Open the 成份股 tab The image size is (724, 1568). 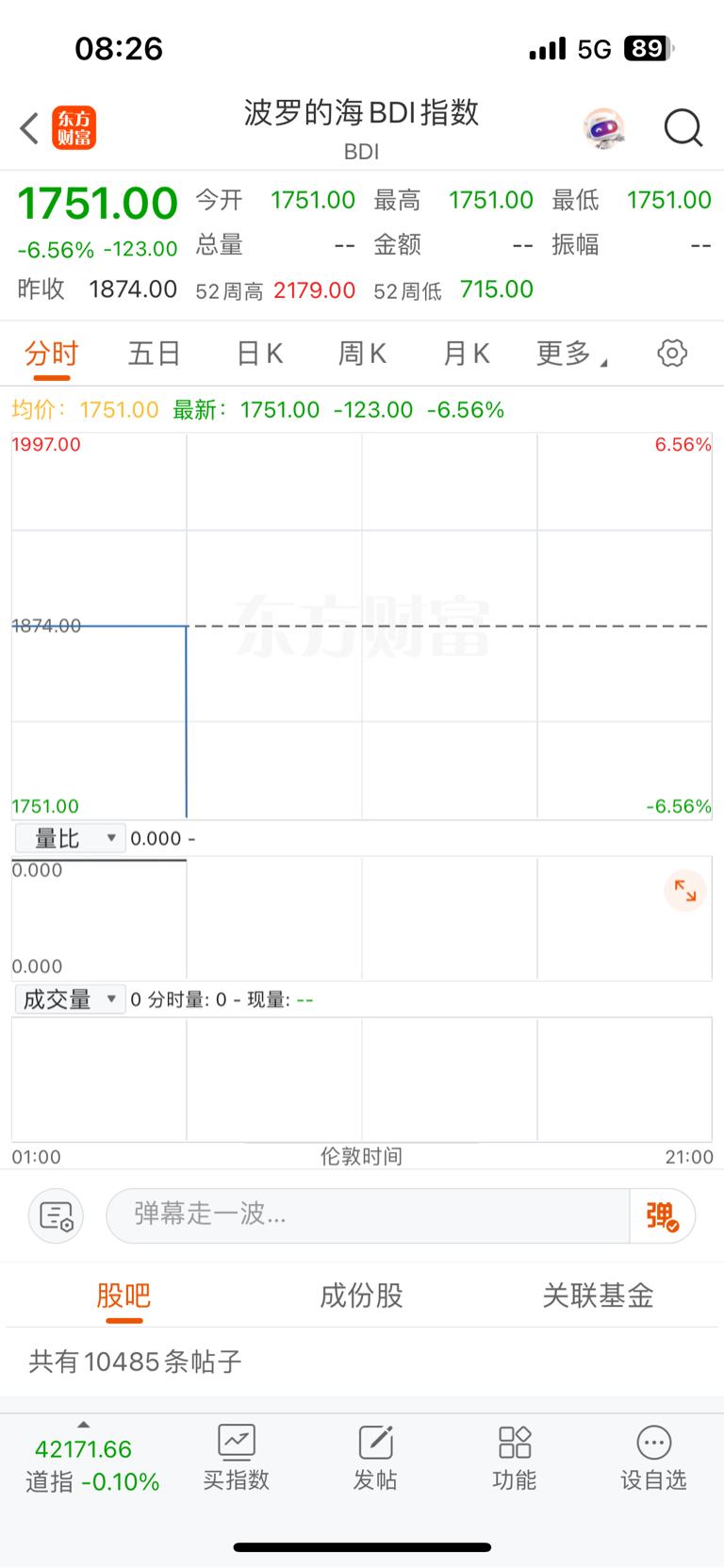[x=362, y=1296]
